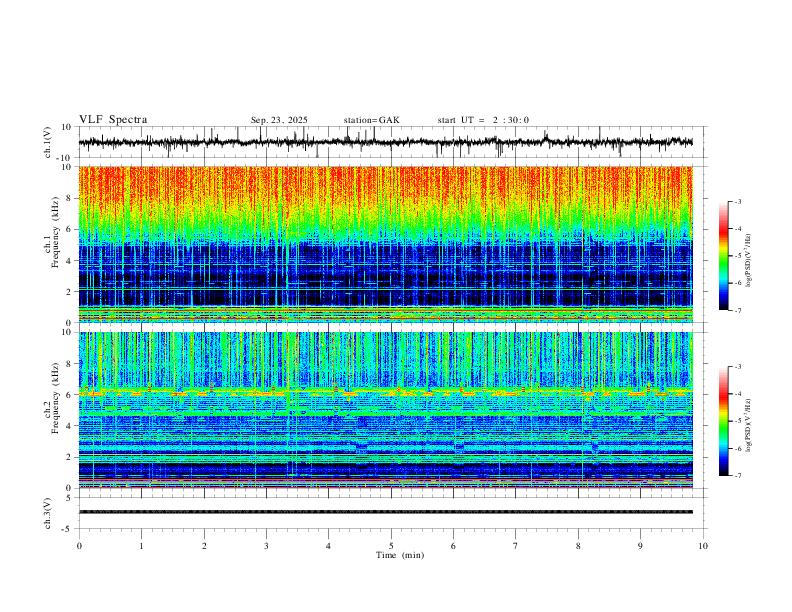Click the upper PSD color scale bar
This screenshot has width=792, height=612.
pyautogui.click(x=723, y=256)
